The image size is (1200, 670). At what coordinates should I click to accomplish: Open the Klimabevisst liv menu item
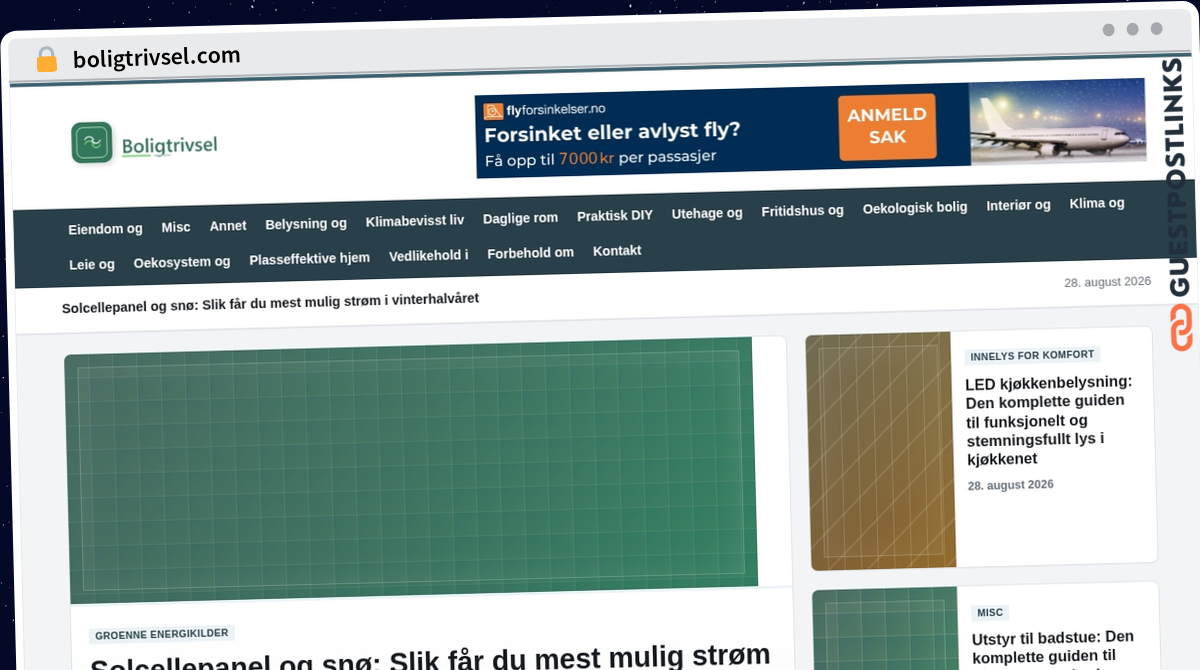(415, 221)
